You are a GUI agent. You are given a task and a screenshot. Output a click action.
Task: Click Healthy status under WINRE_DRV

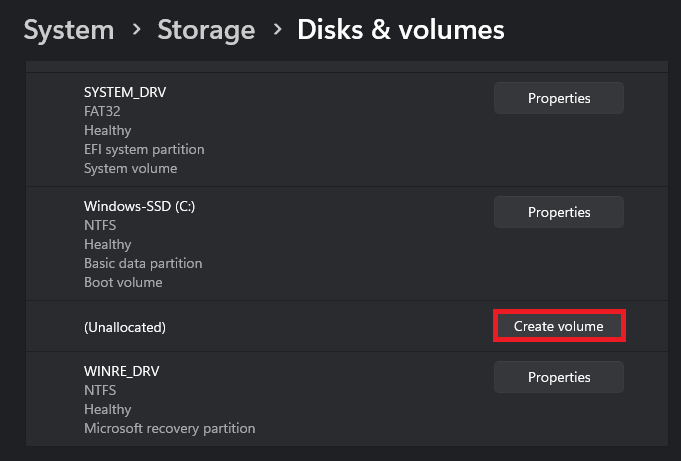click(107, 409)
